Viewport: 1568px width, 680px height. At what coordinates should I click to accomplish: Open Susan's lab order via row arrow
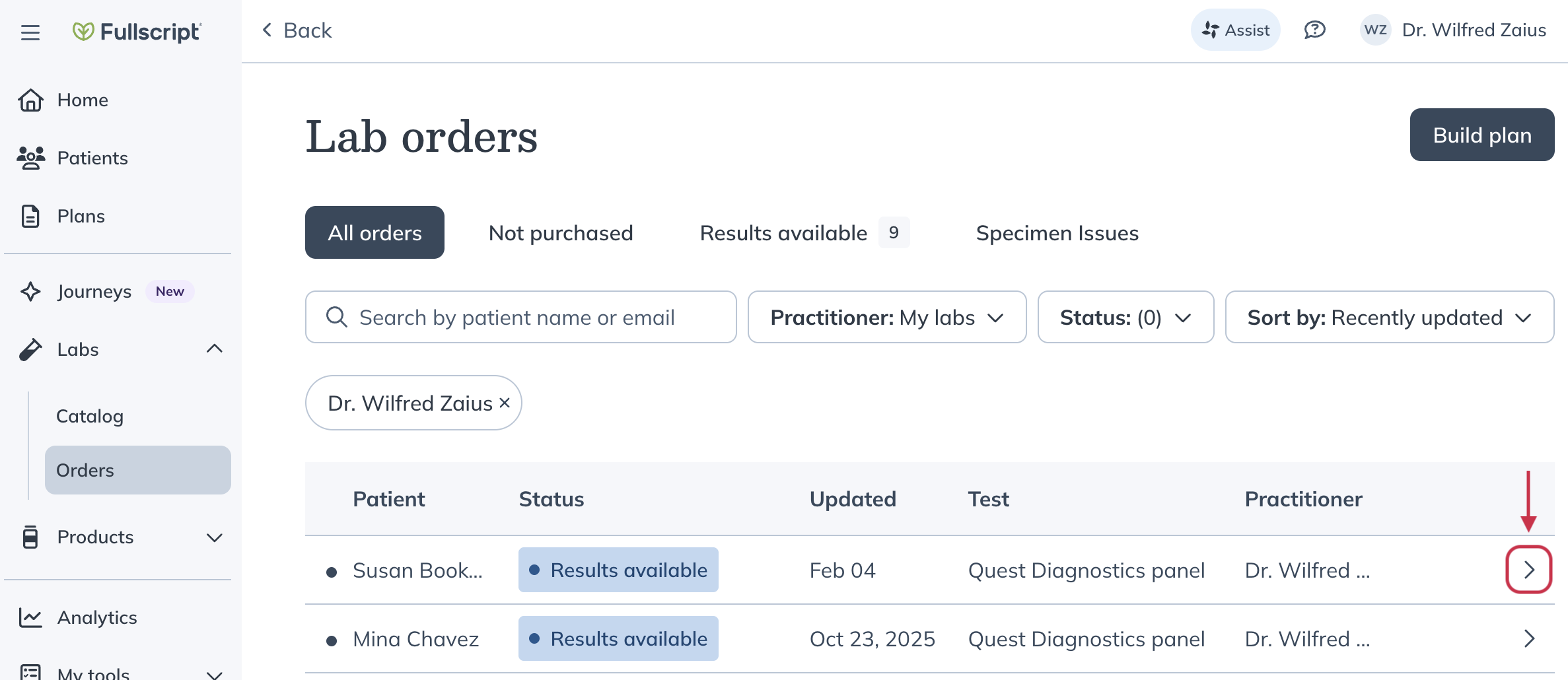pyautogui.click(x=1528, y=569)
